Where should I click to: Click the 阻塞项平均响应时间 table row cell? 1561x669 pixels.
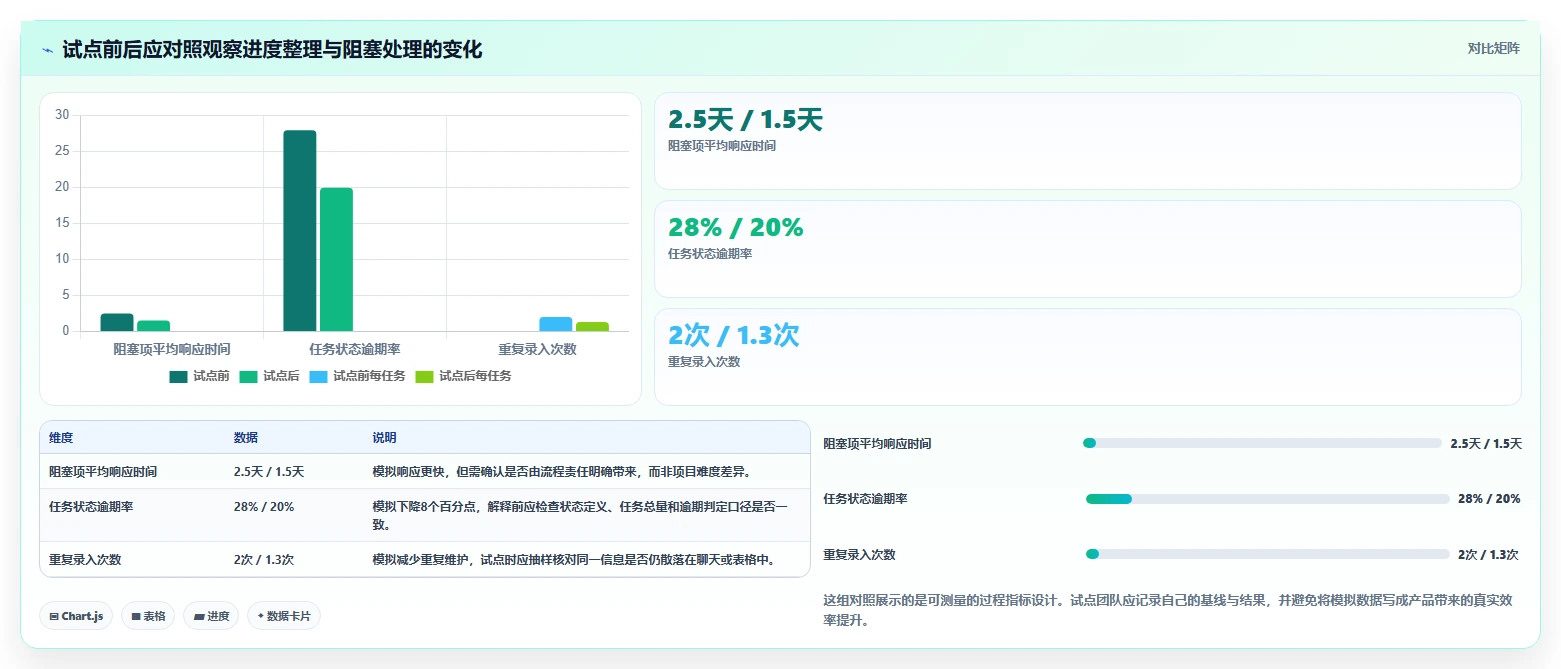coord(132,472)
